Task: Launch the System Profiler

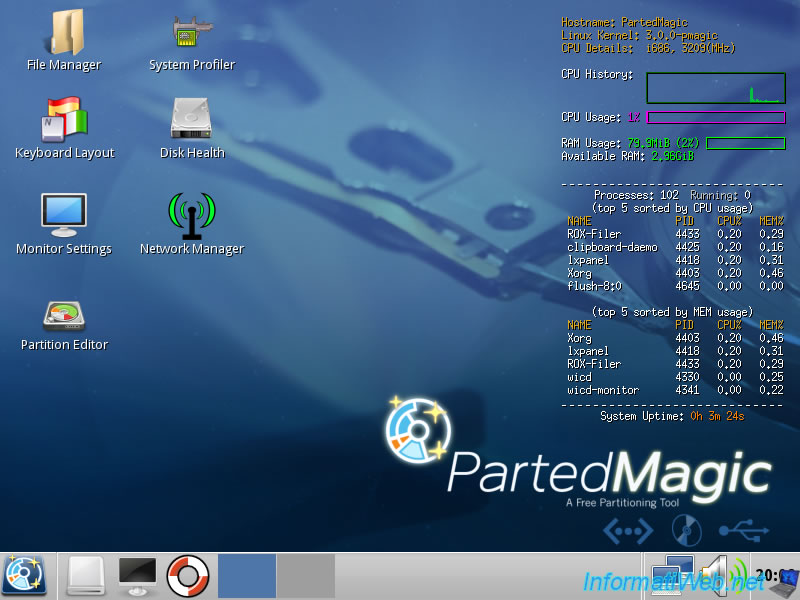Action: tap(190, 35)
